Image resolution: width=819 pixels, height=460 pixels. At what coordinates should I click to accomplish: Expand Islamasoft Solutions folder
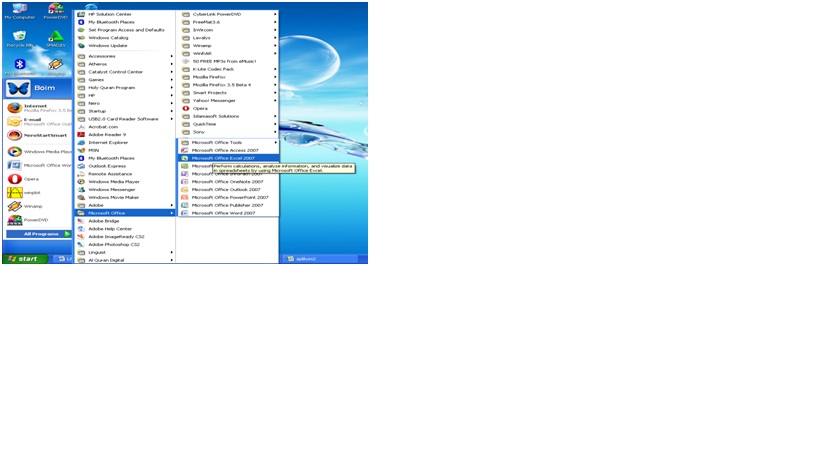[x=229, y=116]
